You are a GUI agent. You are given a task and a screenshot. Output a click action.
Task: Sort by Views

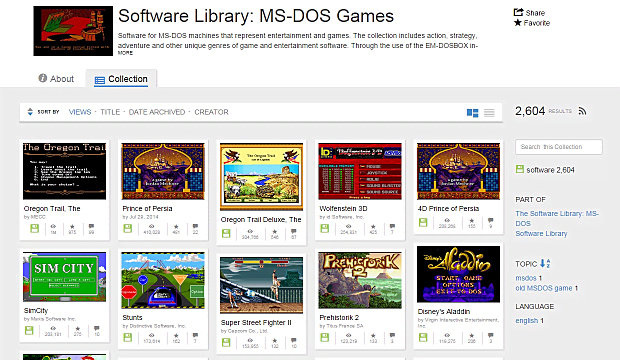click(x=80, y=112)
